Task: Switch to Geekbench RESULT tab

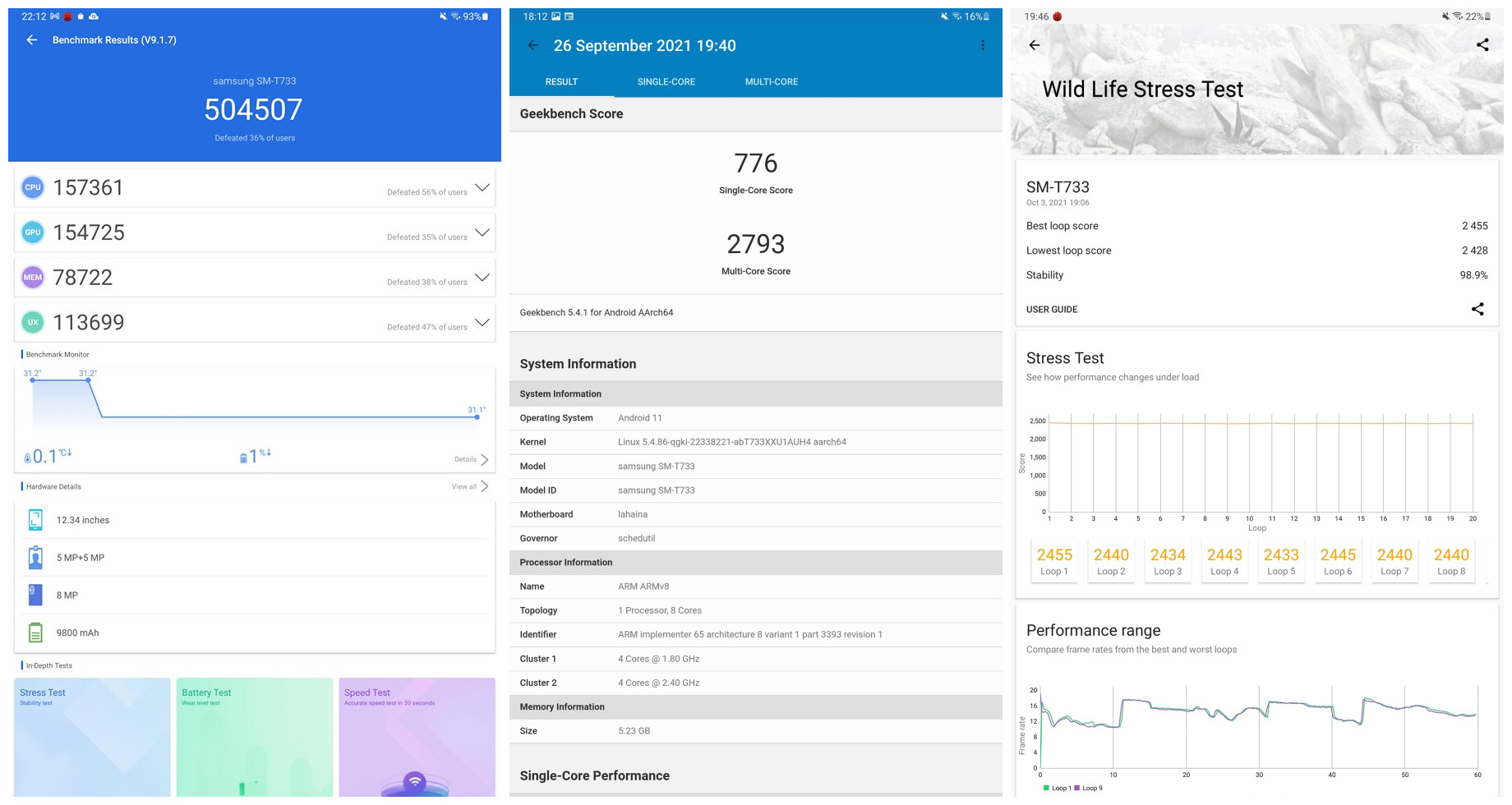Action: tap(561, 82)
